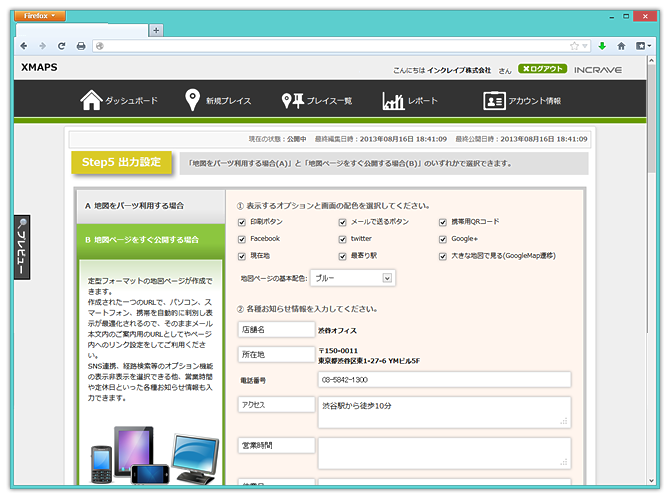Screen dimensions: 670x499
Task: Click the browser reload icon
Action: (62, 46)
